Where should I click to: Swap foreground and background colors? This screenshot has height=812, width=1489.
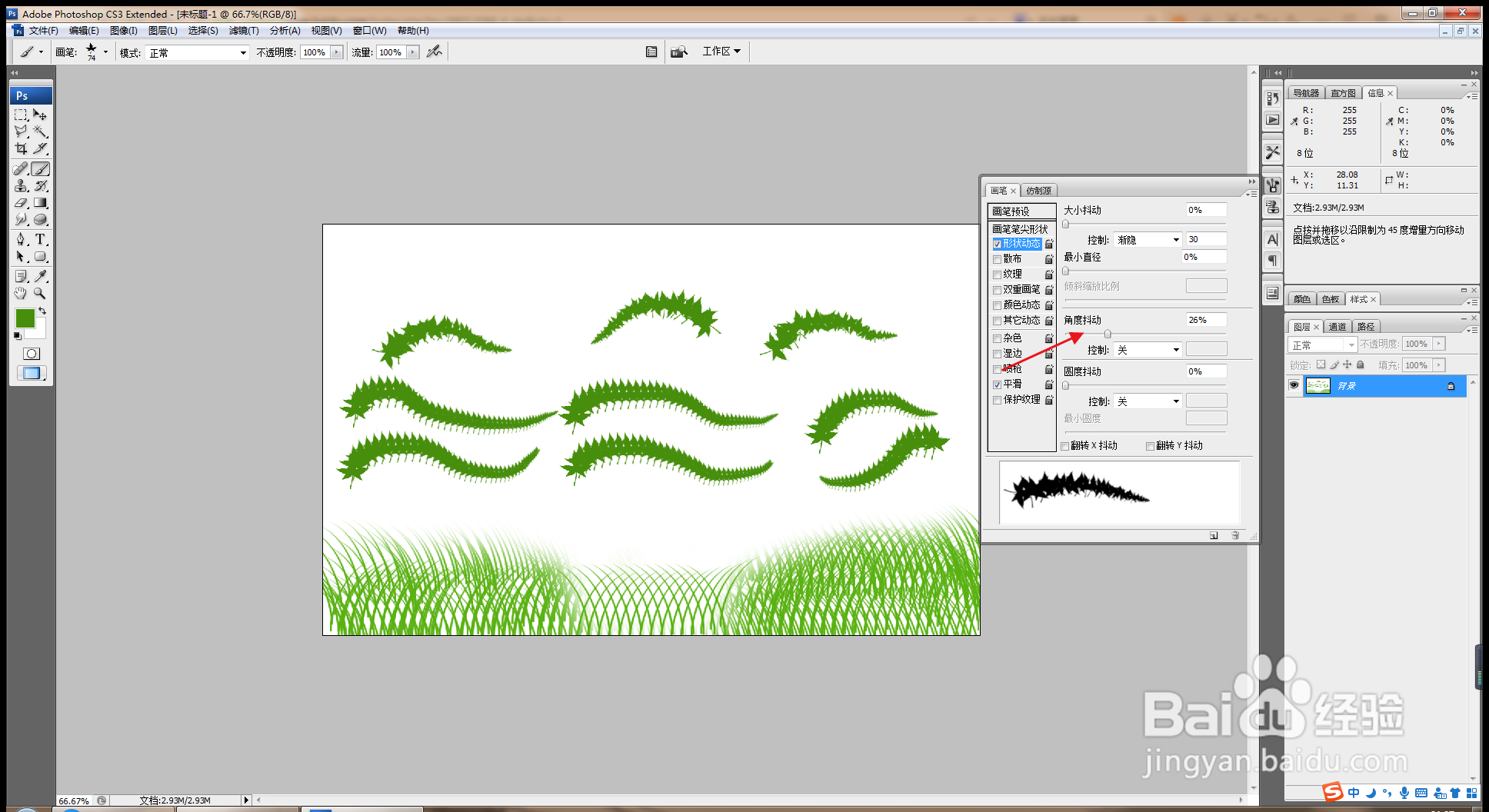tap(42, 311)
